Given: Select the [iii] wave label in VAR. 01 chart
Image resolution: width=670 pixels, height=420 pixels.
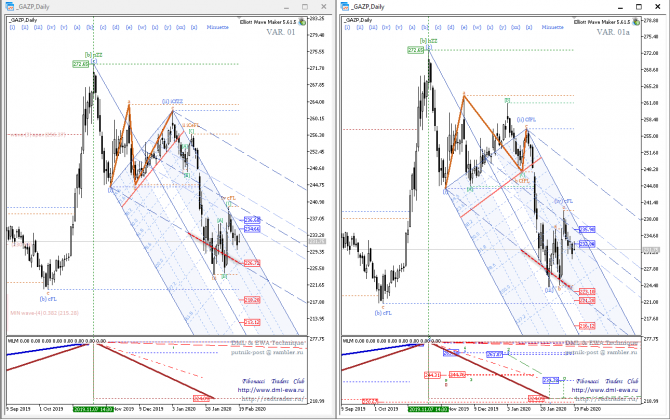Looking at the screenshot, I should coord(38,27).
